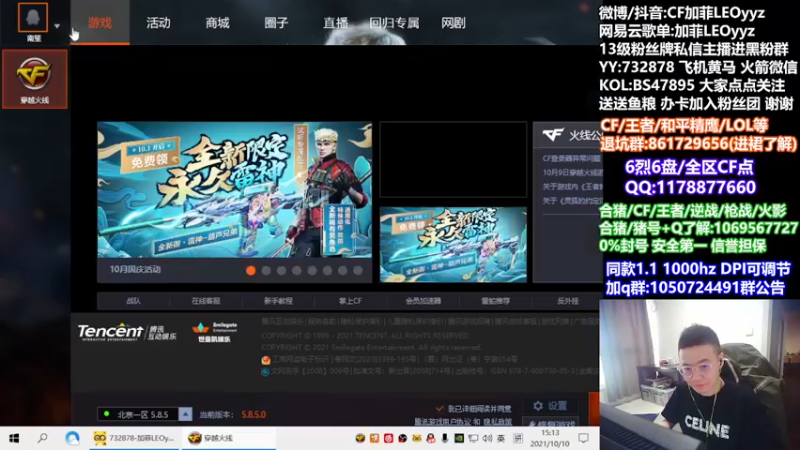Open the NVIDIA tray icon
The width and height of the screenshot is (800, 450).
[x=459, y=438]
